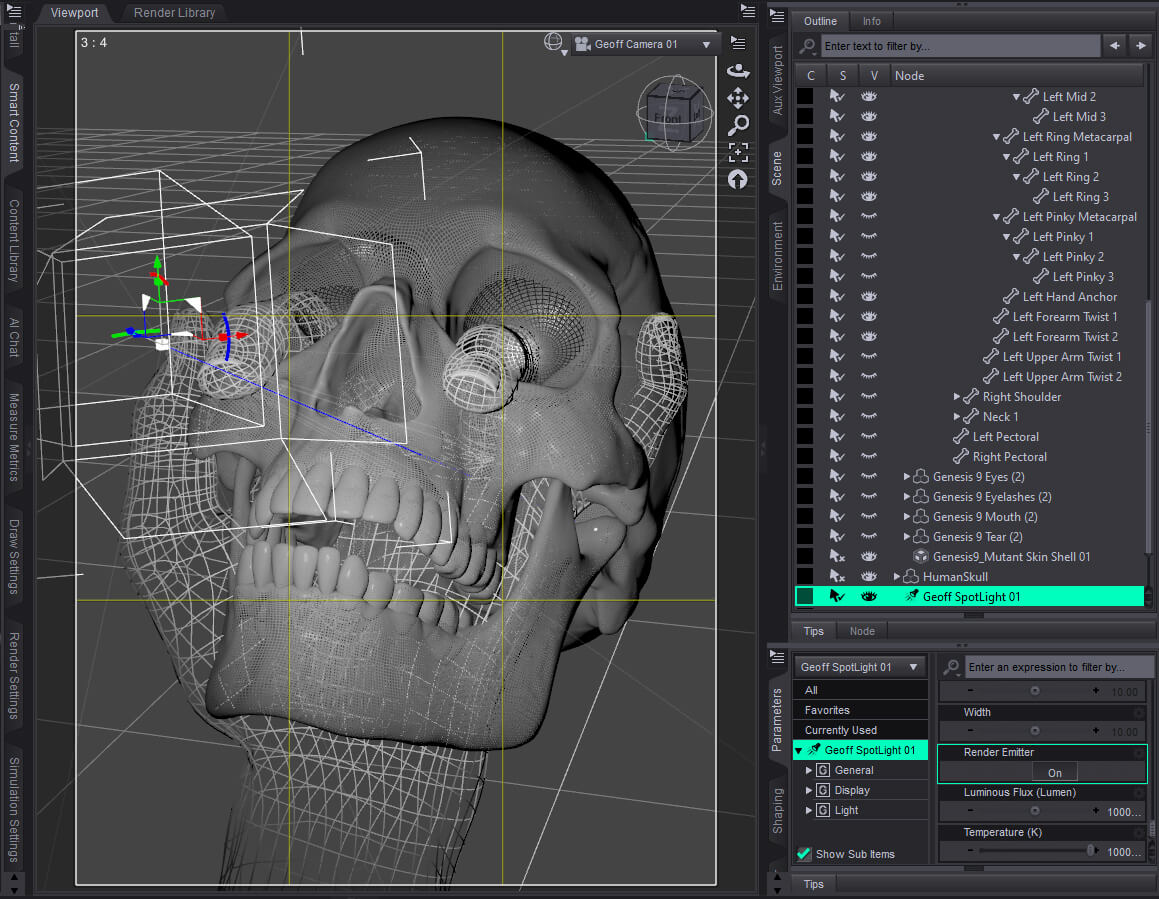Expand the HumanSkull node
Viewport: 1159px width, 899px height.
[x=897, y=576]
